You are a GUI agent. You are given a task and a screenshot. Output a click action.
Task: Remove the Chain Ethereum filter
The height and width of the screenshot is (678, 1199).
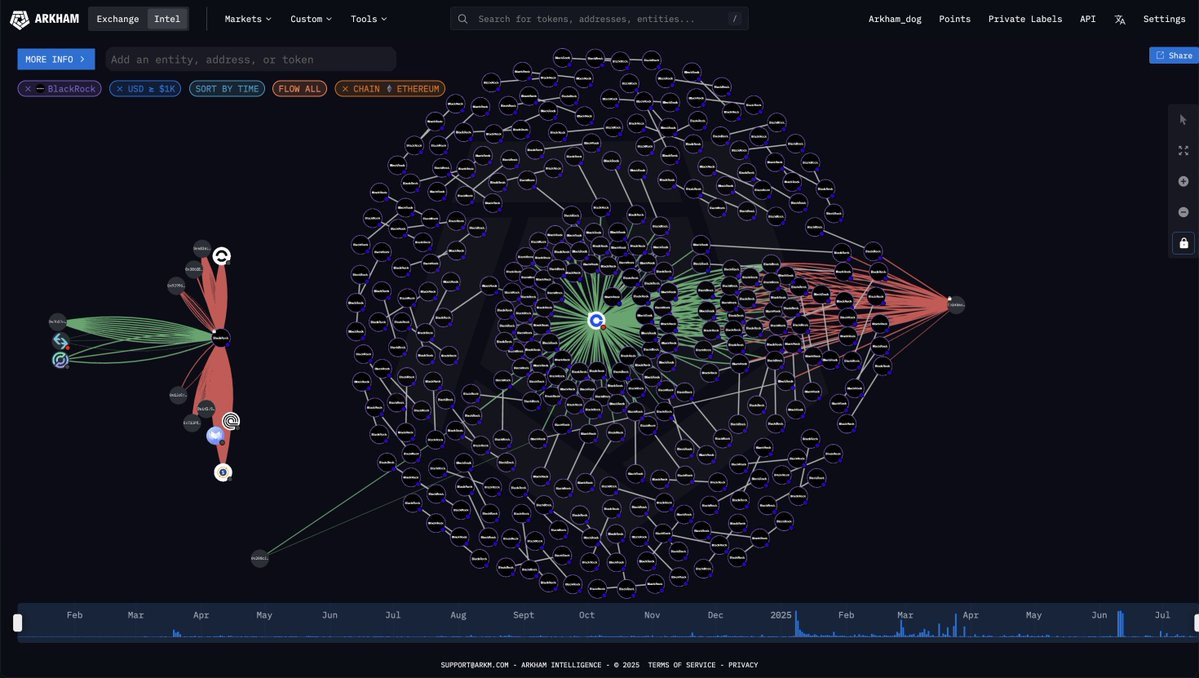(345, 89)
